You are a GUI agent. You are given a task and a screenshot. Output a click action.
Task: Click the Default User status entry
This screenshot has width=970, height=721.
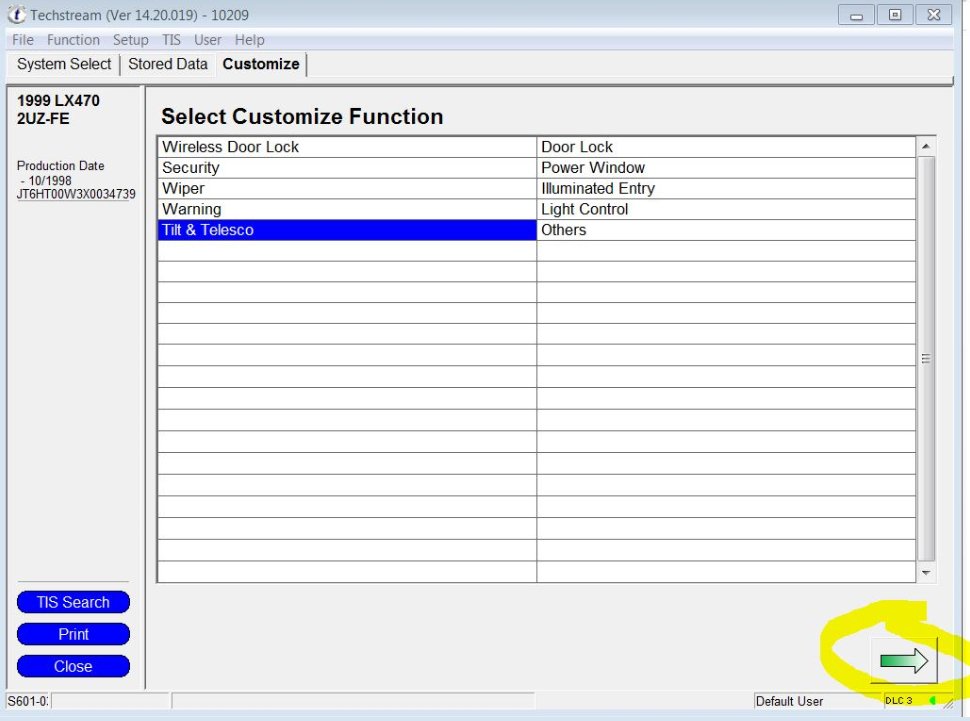coord(789,702)
